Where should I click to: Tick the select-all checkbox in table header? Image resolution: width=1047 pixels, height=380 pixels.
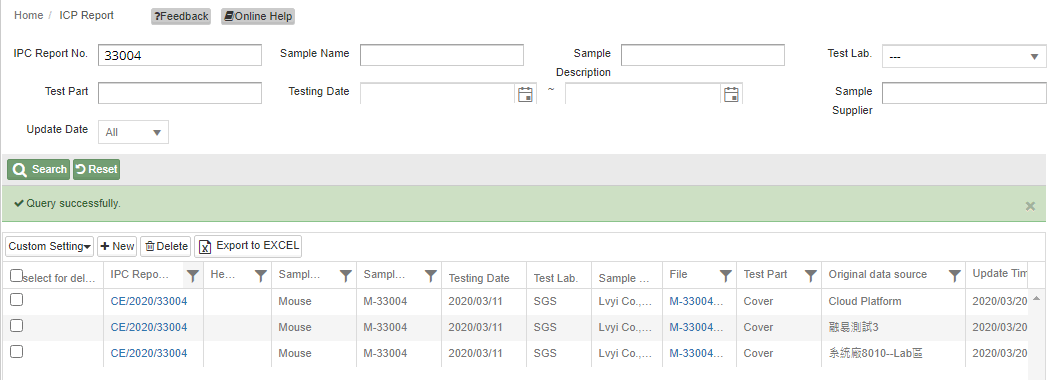click(x=17, y=275)
